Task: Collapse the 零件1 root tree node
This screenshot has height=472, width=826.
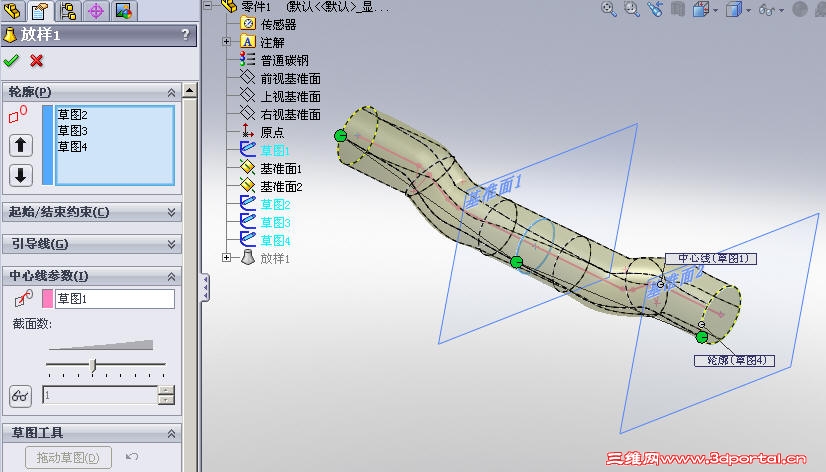Action: click(x=208, y=6)
